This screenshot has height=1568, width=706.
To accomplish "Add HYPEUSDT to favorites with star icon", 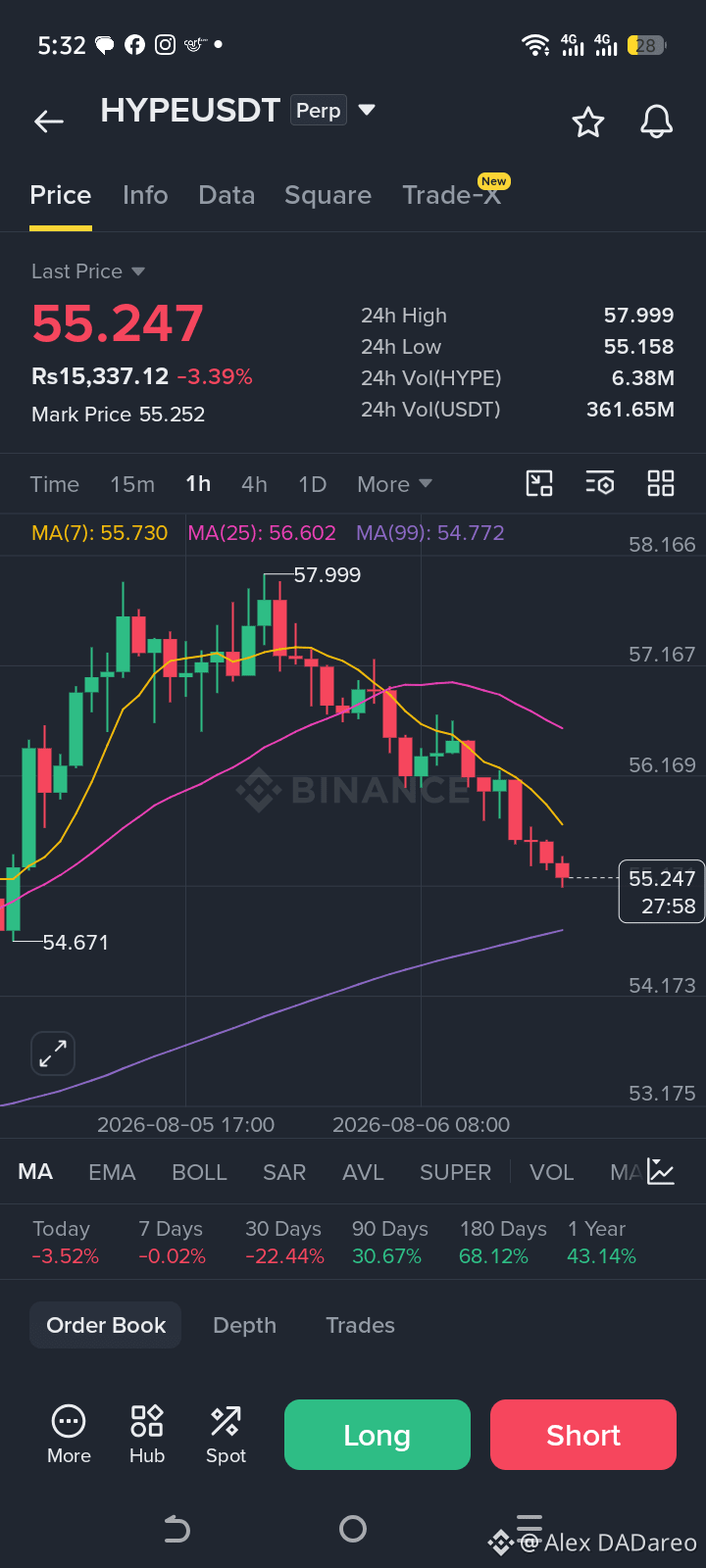I will (588, 122).
